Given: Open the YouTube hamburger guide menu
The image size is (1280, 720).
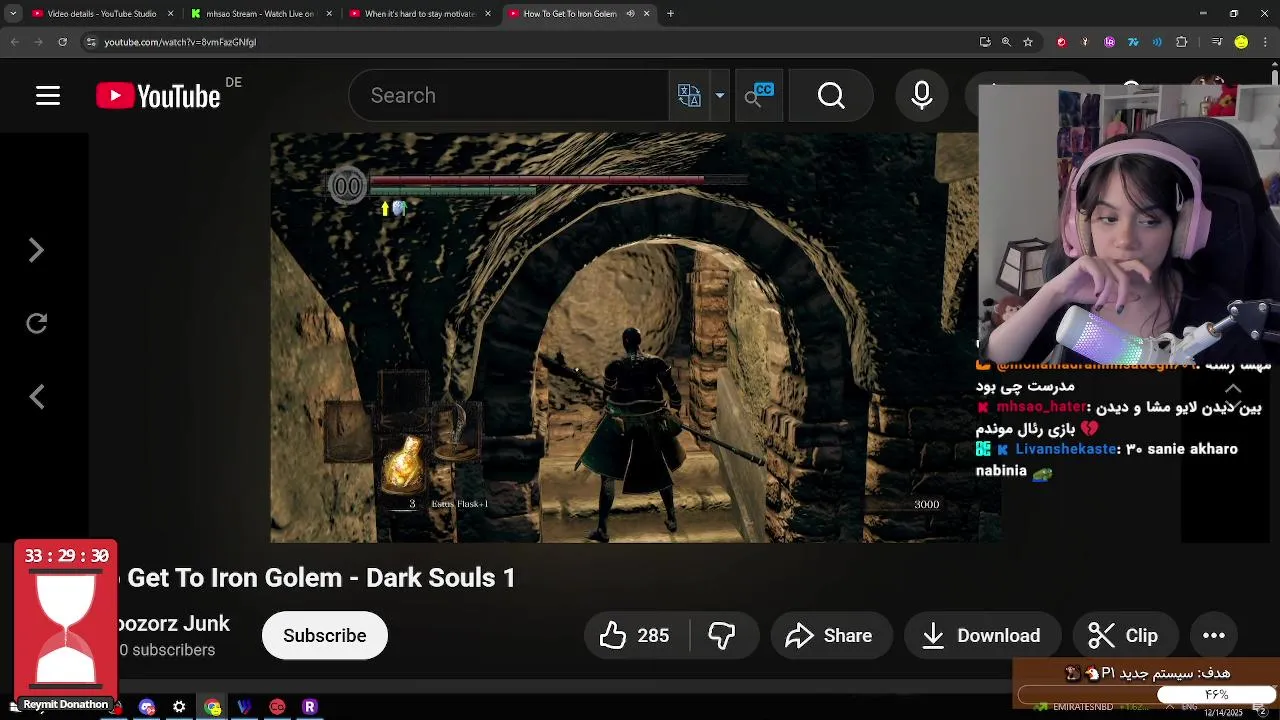Looking at the screenshot, I should pyautogui.click(x=48, y=96).
